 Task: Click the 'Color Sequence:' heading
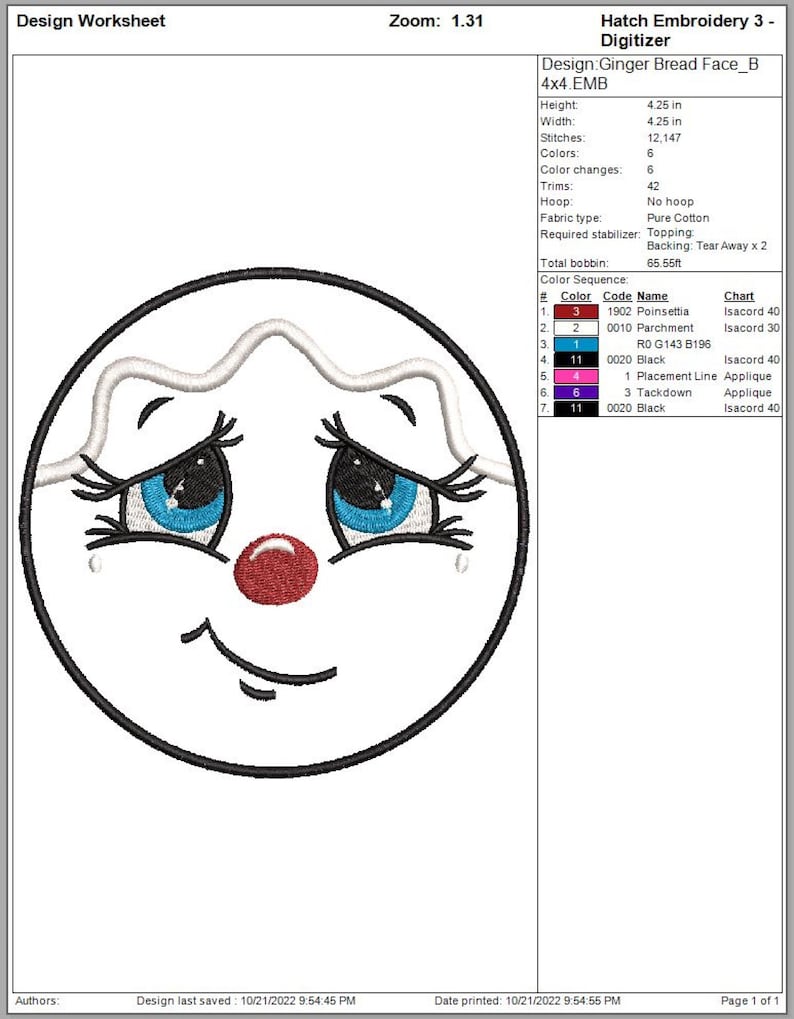click(x=584, y=279)
